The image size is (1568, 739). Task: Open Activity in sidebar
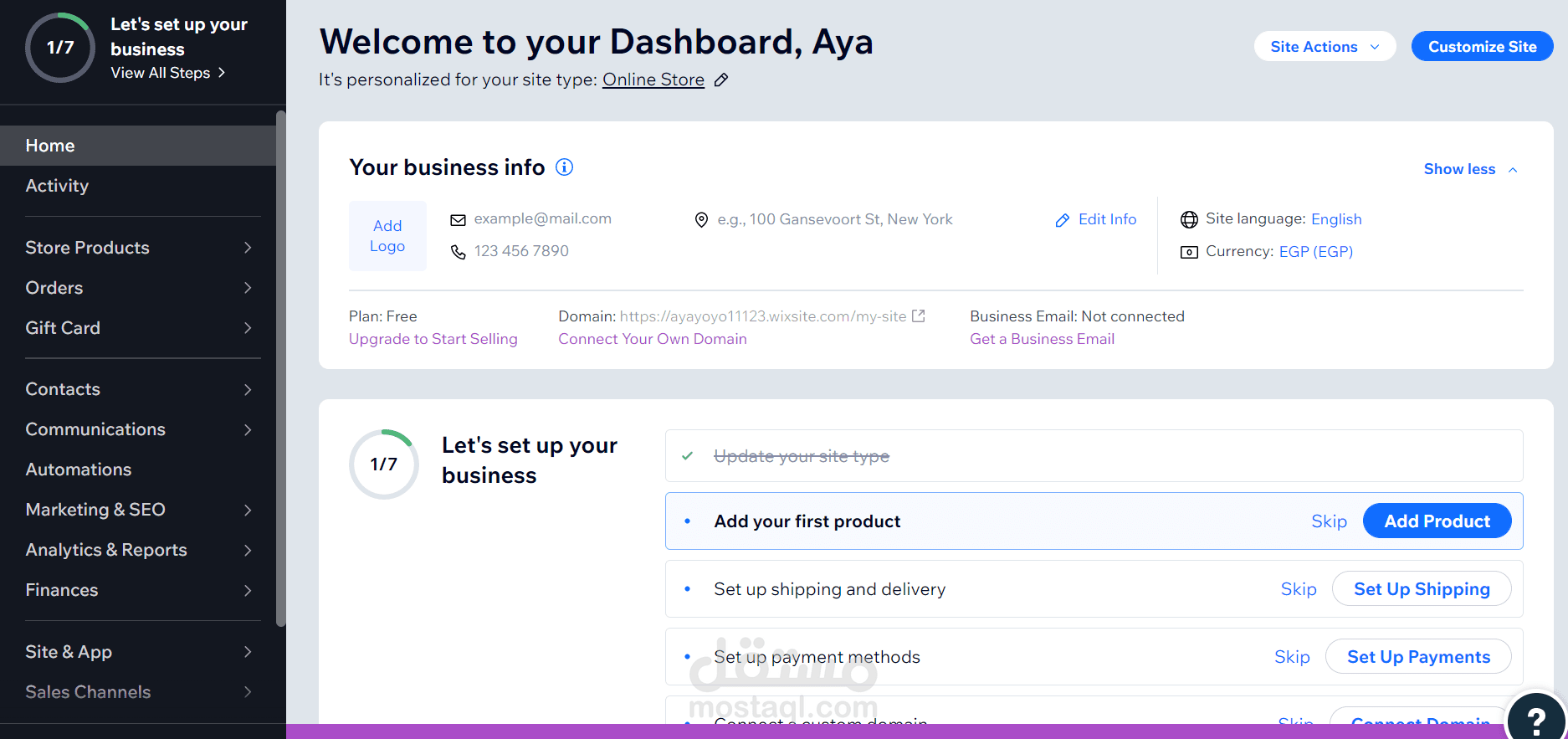[x=137, y=186]
